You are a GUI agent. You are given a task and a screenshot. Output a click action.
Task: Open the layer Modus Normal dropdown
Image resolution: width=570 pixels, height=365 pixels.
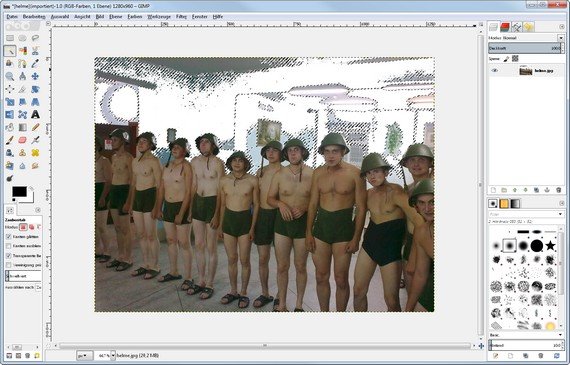point(526,38)
